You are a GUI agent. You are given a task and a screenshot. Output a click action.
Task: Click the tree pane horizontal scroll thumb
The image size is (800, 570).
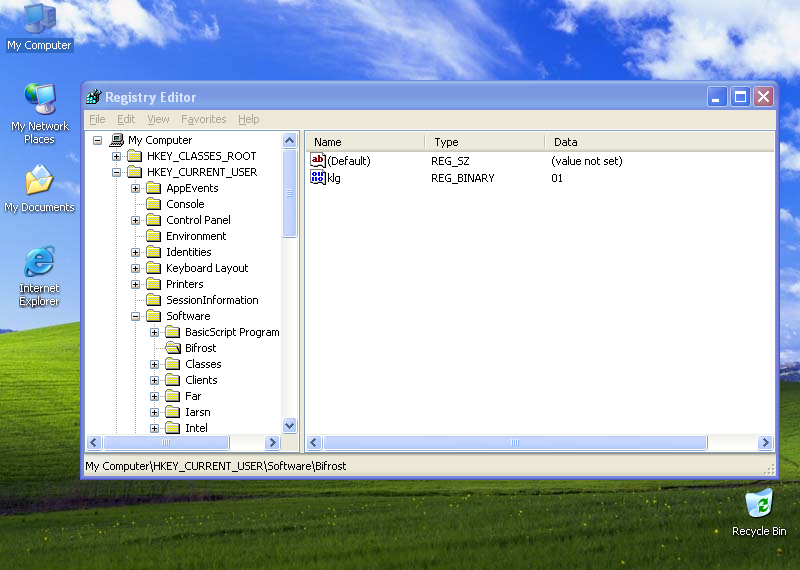(x=166, y=442)
